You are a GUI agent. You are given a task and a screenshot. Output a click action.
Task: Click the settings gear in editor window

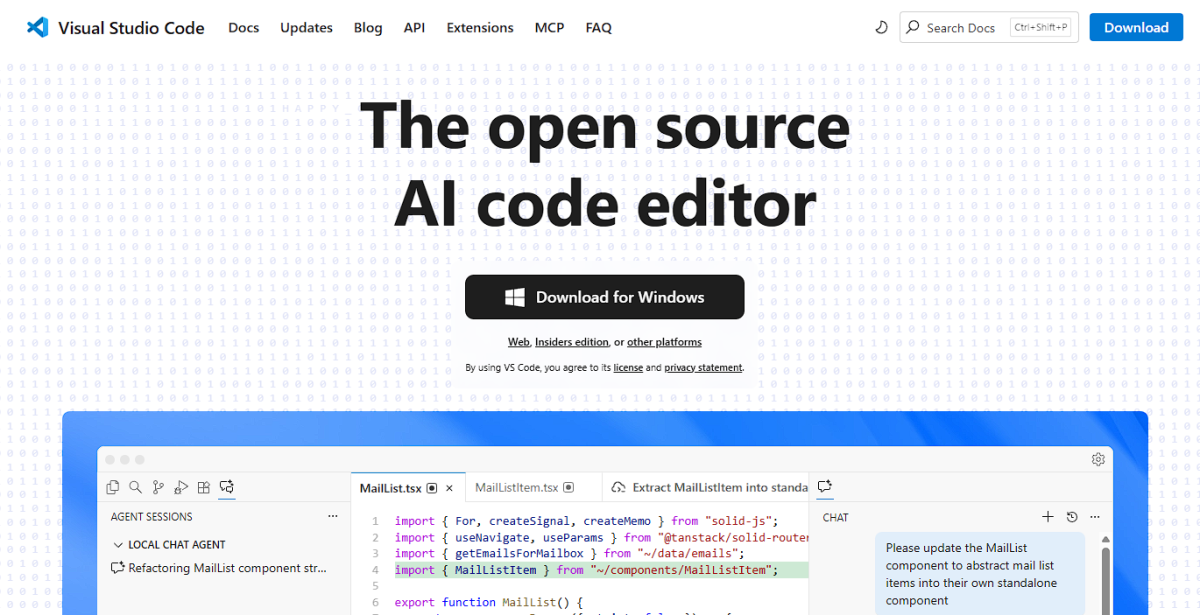[1098, 459]
